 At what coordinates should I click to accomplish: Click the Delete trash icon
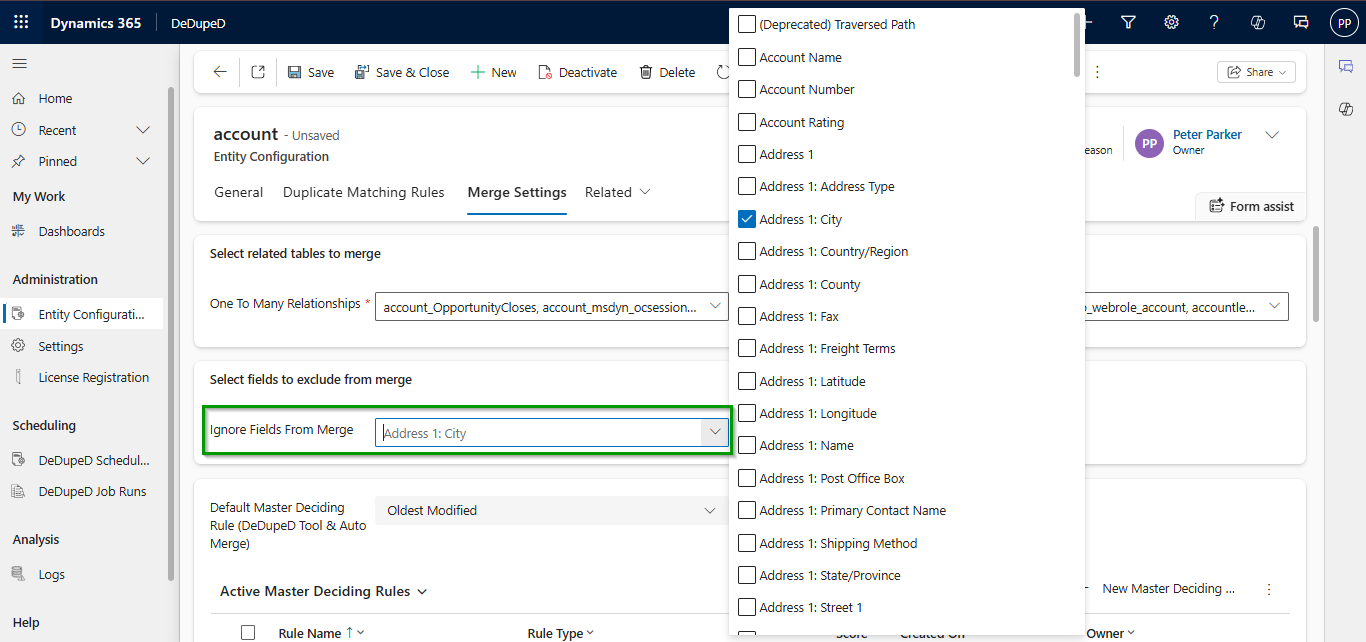coord(646,72)
